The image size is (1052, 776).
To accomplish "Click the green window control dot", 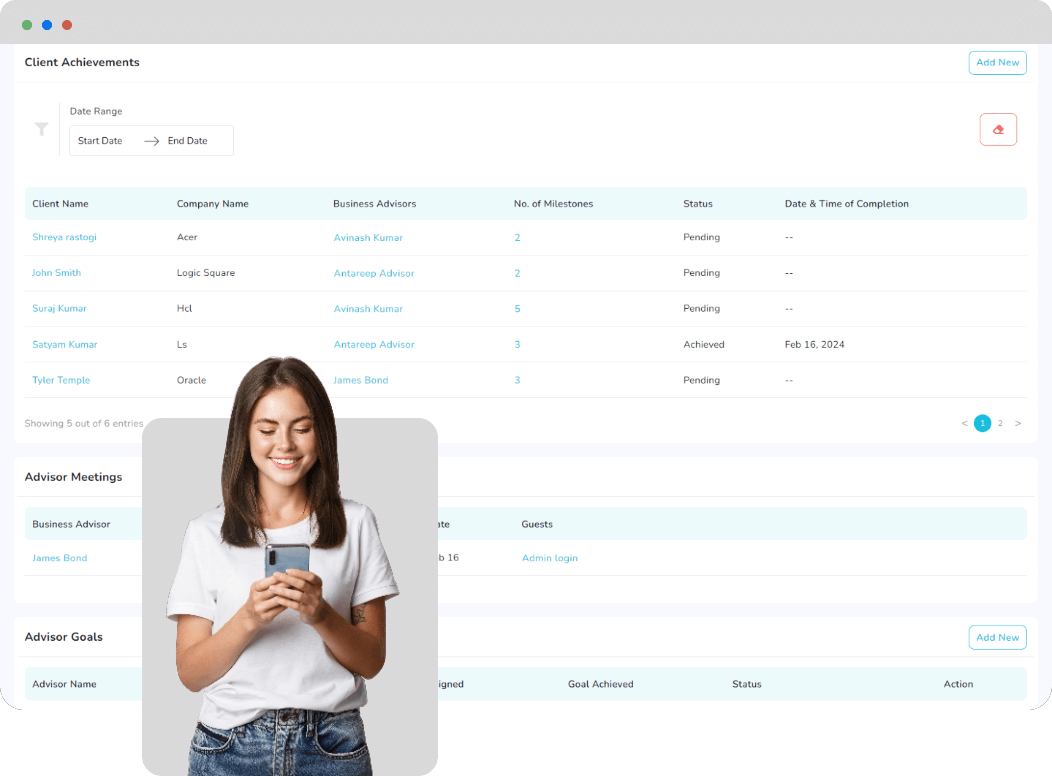I will tap(26, 24).
